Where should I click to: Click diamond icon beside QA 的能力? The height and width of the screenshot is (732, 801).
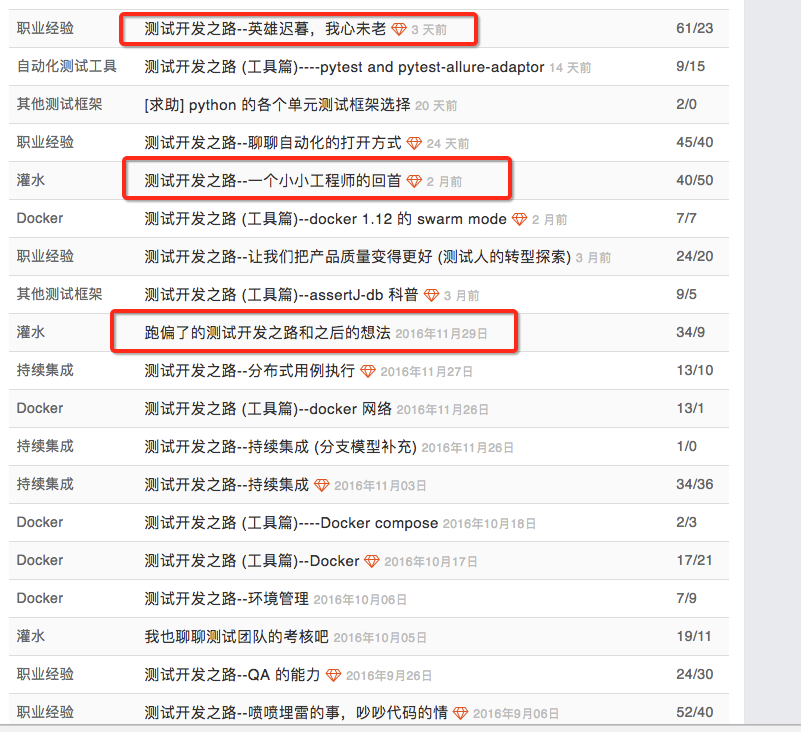(334, 675)
